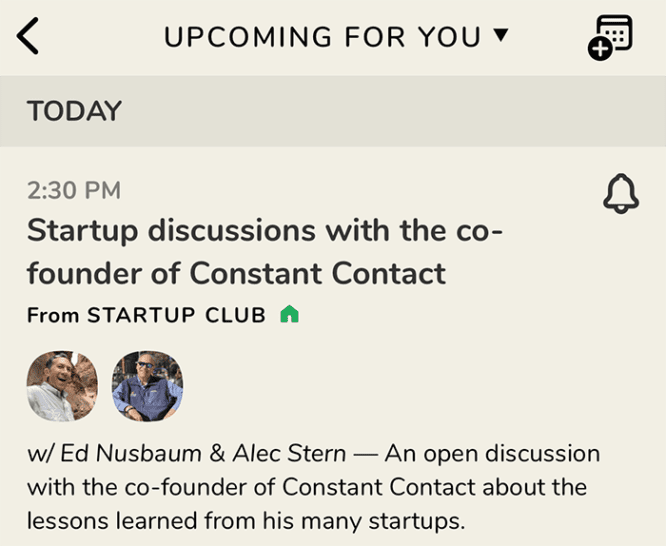Click the 'An open discussion' description text
The width and height of the screenshot is (666, 546).
point(492,453)
